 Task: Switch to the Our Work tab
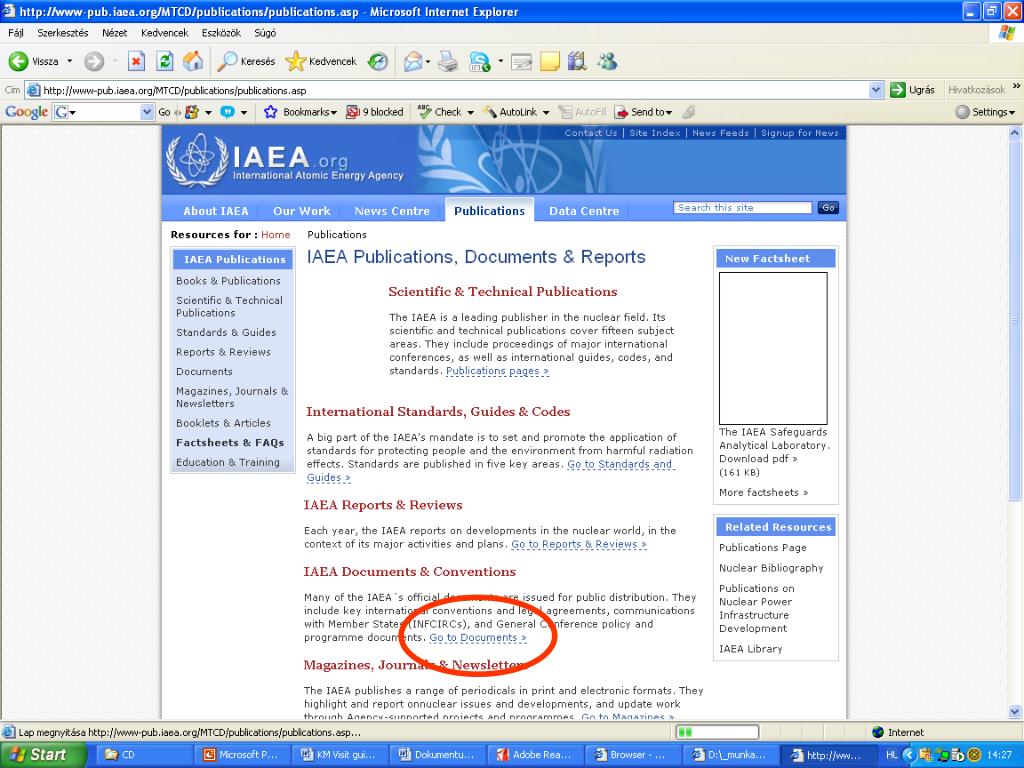[302, 211]
